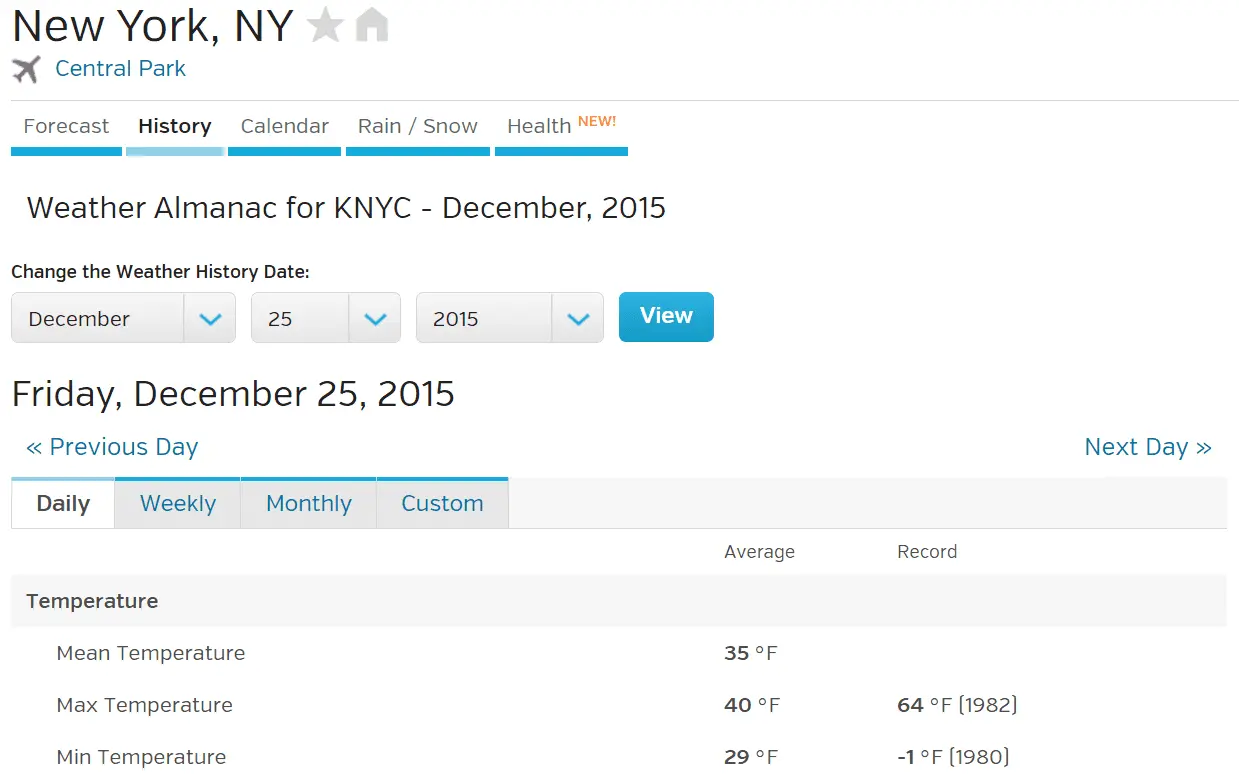The height and width of the screenshot is (780, 1239).
Task: Show the Monthly view tab
Action: (x=308, y=504)
